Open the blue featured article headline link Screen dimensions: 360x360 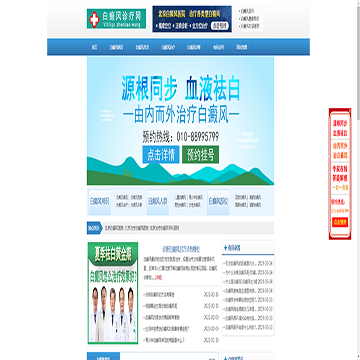(181, 249)
